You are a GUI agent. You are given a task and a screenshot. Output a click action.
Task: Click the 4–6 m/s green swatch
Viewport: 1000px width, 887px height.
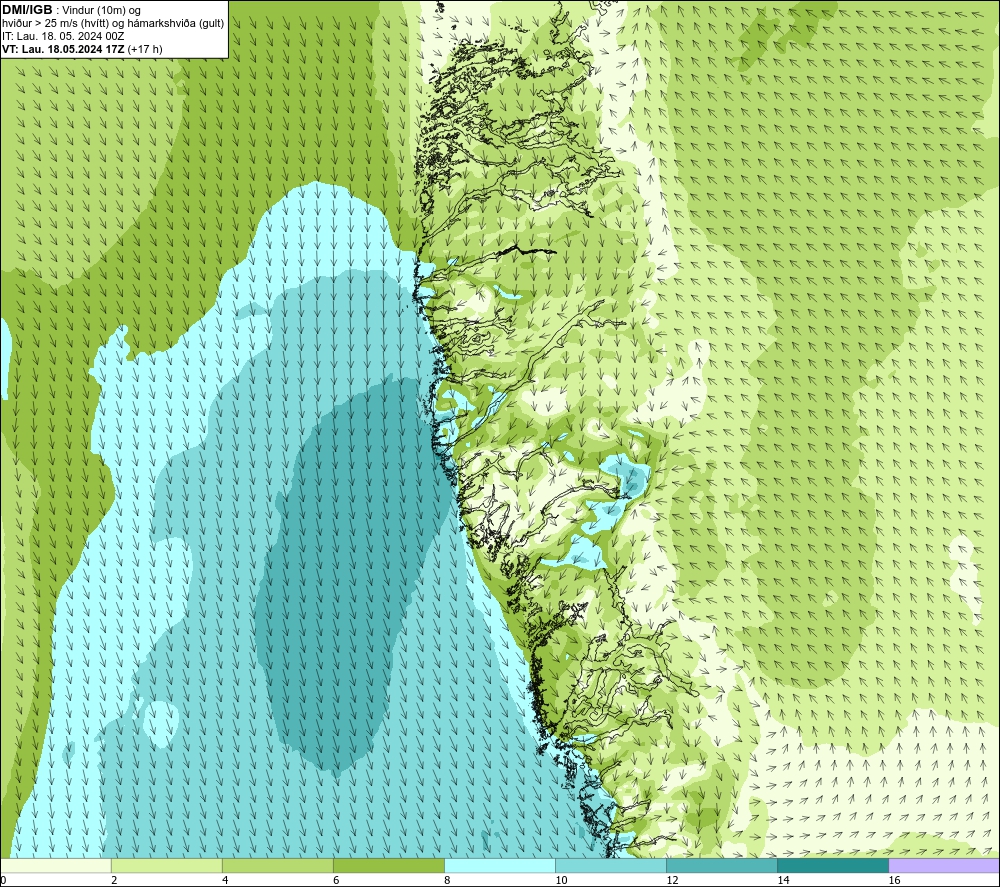(277, 865)
